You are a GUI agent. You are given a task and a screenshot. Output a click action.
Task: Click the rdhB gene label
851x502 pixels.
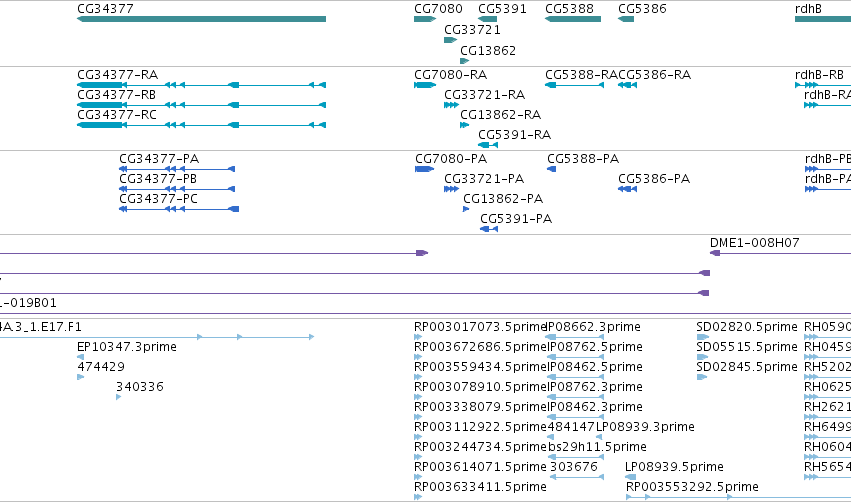tap(808, 9)
